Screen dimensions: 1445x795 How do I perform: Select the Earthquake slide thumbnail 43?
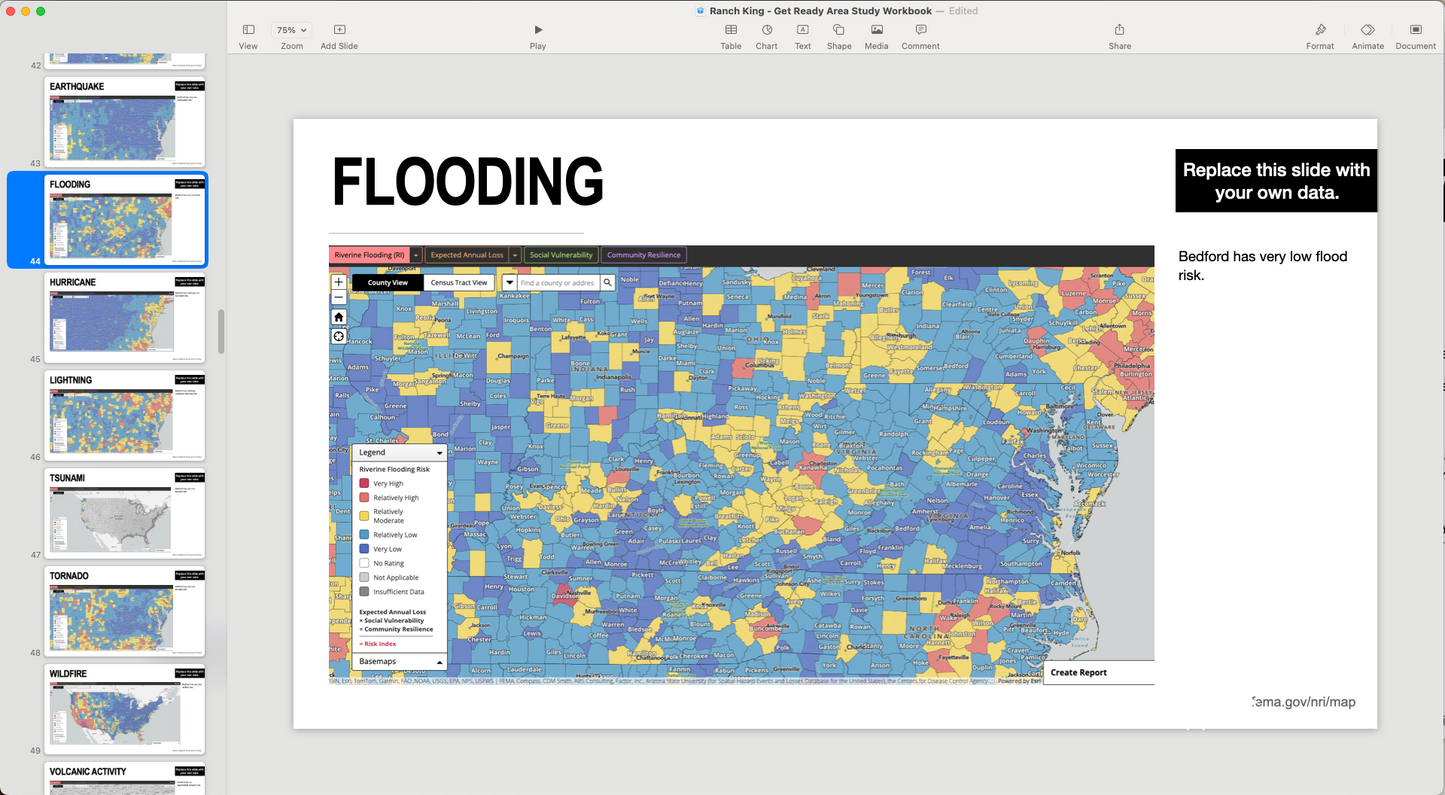[125, 121]
